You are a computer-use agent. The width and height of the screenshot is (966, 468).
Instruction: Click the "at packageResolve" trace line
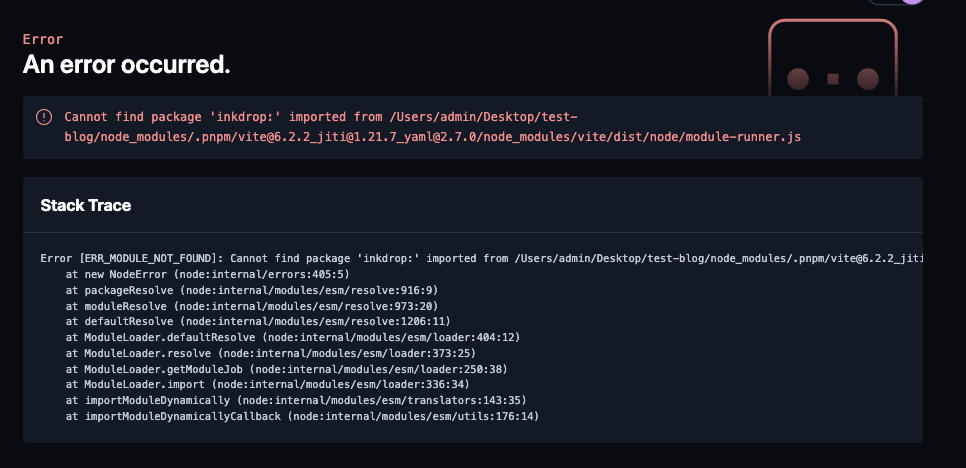coord(252,290)
